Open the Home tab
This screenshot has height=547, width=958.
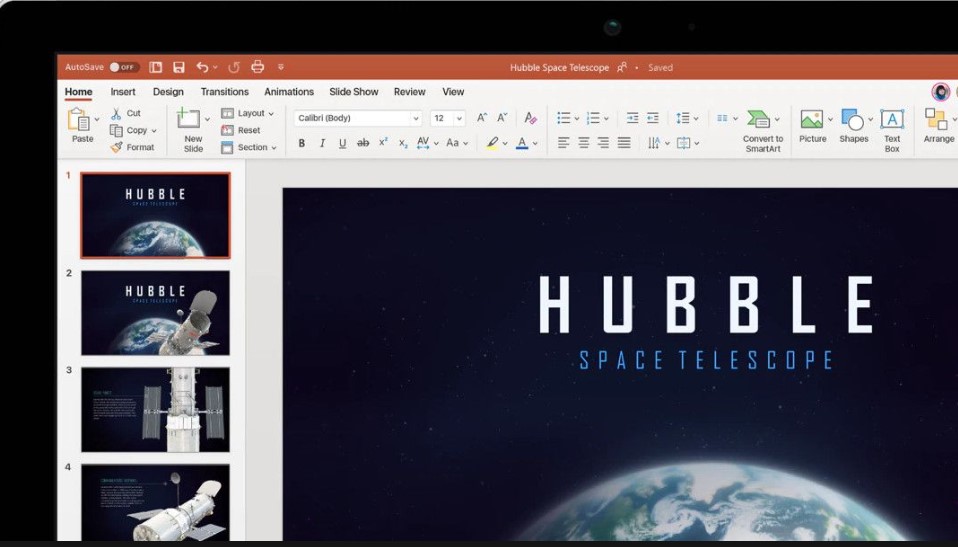point(78,92)
